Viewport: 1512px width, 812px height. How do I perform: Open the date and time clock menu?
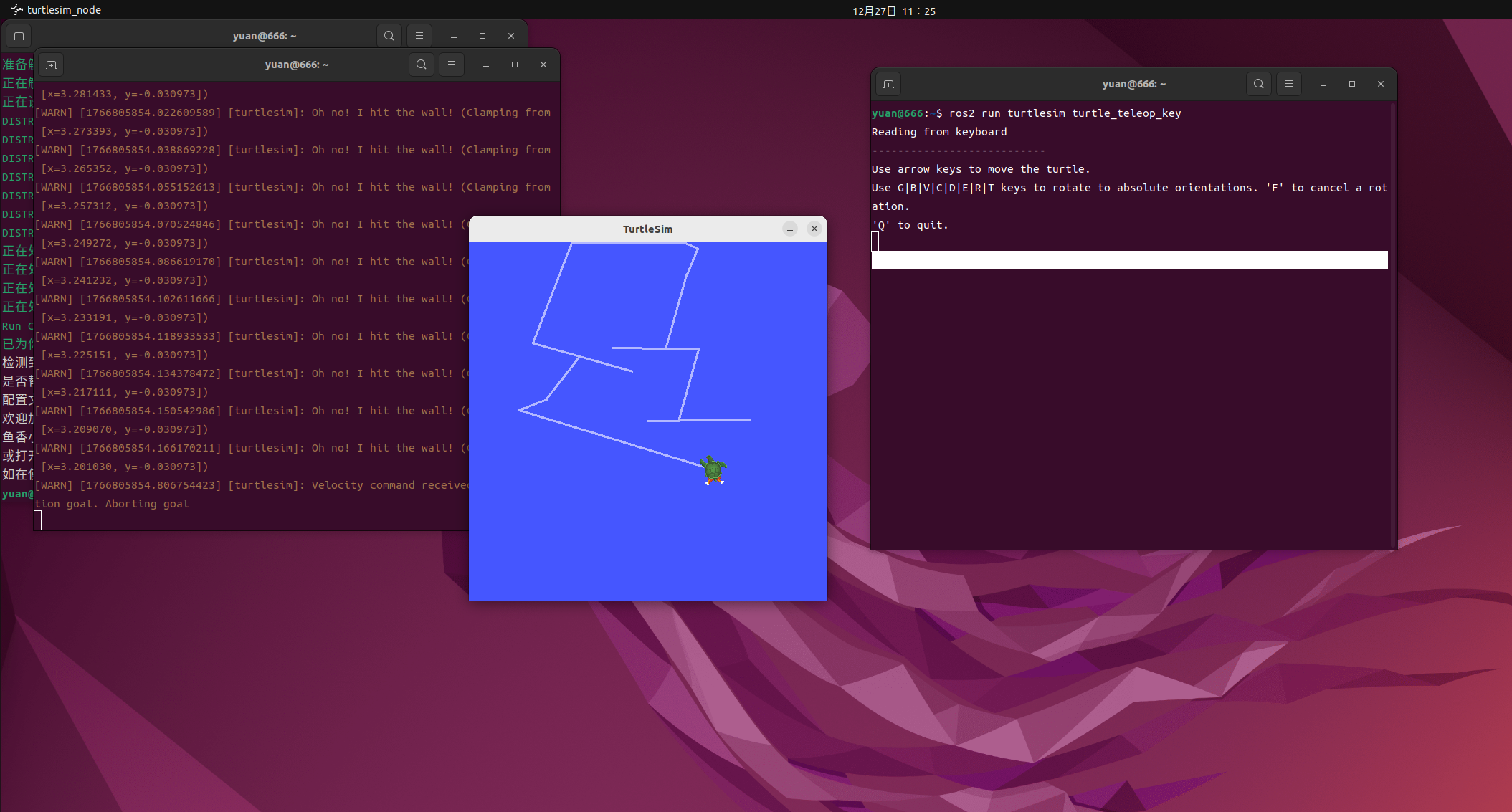893,11
